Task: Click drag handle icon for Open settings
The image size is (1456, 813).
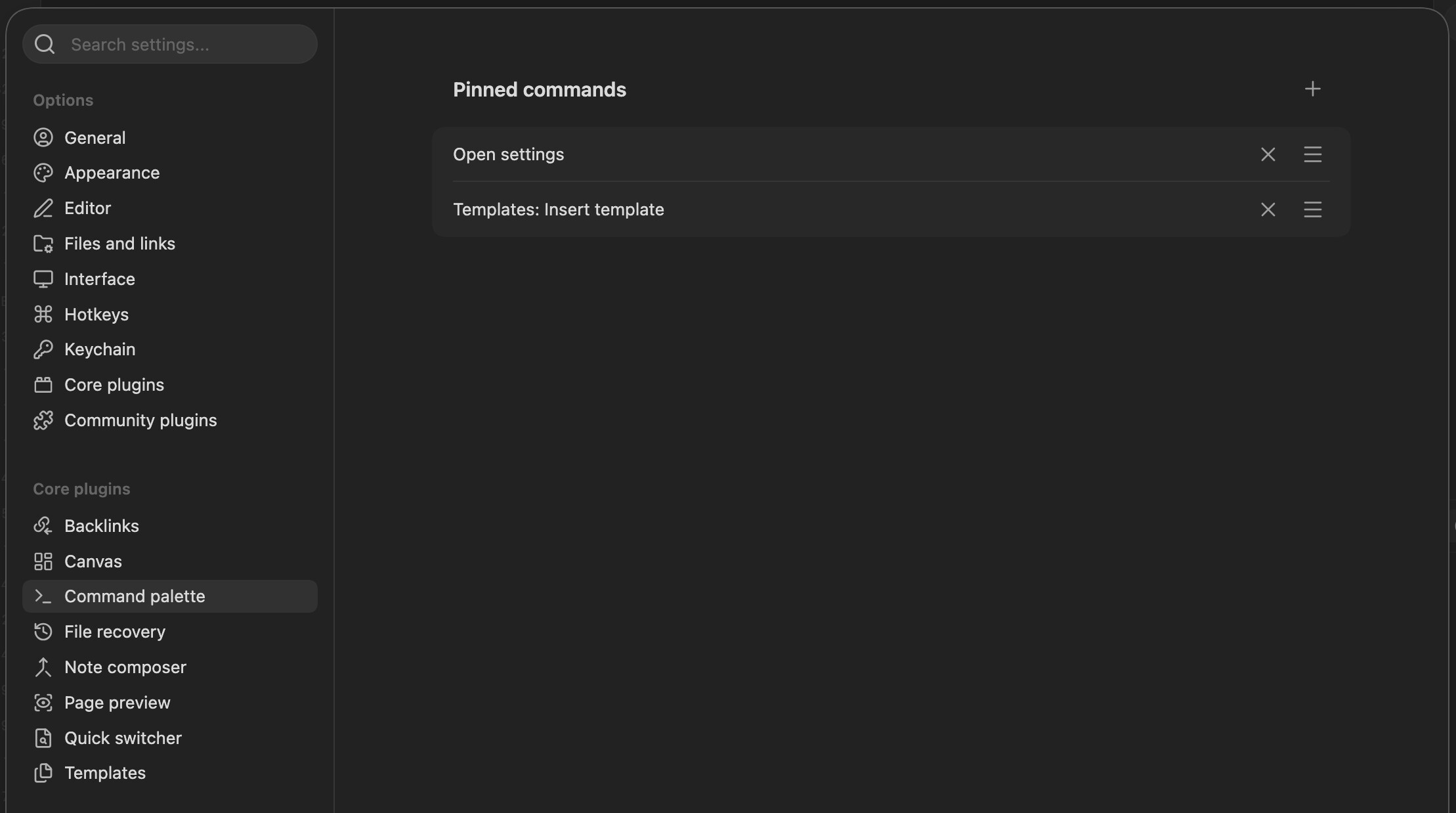Action: coord(1312,154)
